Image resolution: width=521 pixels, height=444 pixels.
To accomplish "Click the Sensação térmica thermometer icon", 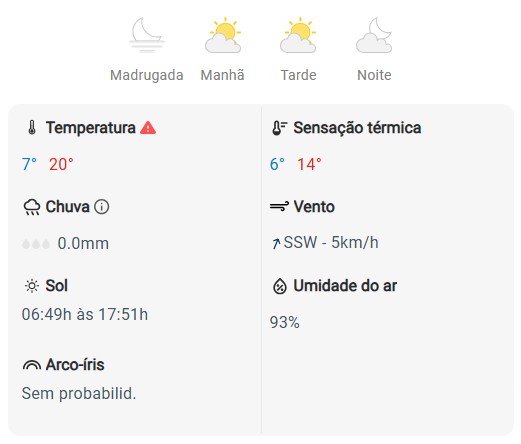I will point(279,128).
